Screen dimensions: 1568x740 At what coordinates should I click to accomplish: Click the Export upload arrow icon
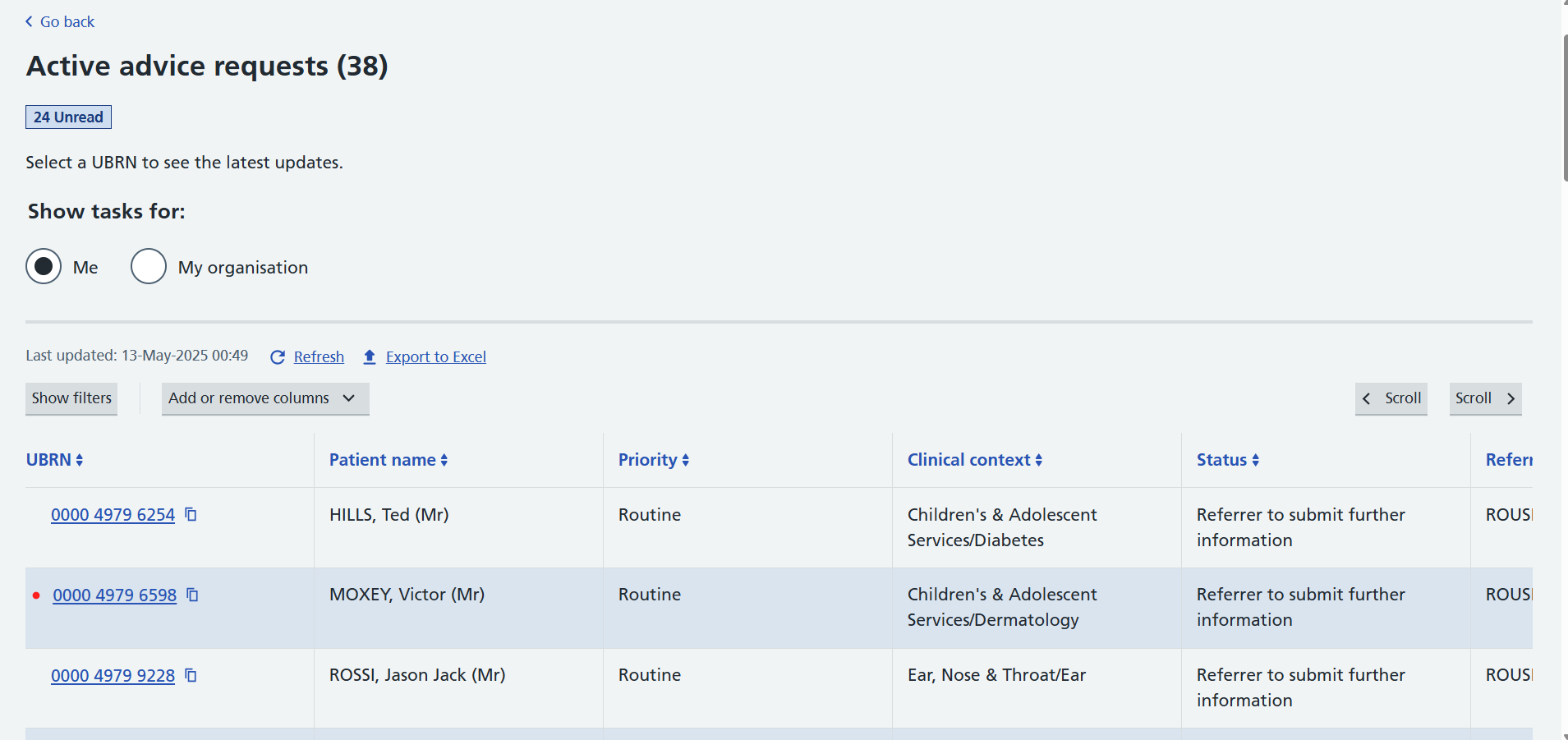click(370, 356)
